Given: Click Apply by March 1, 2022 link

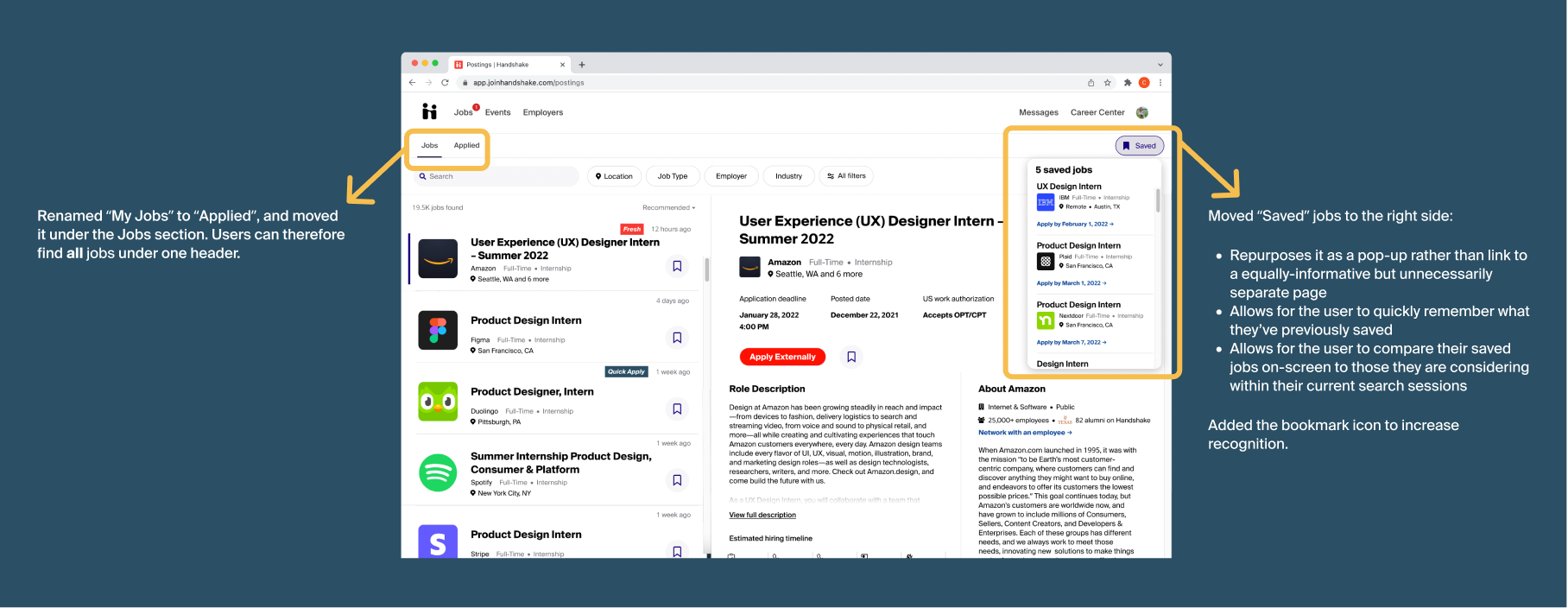Looking at the screenshot, I should 1072,283.
